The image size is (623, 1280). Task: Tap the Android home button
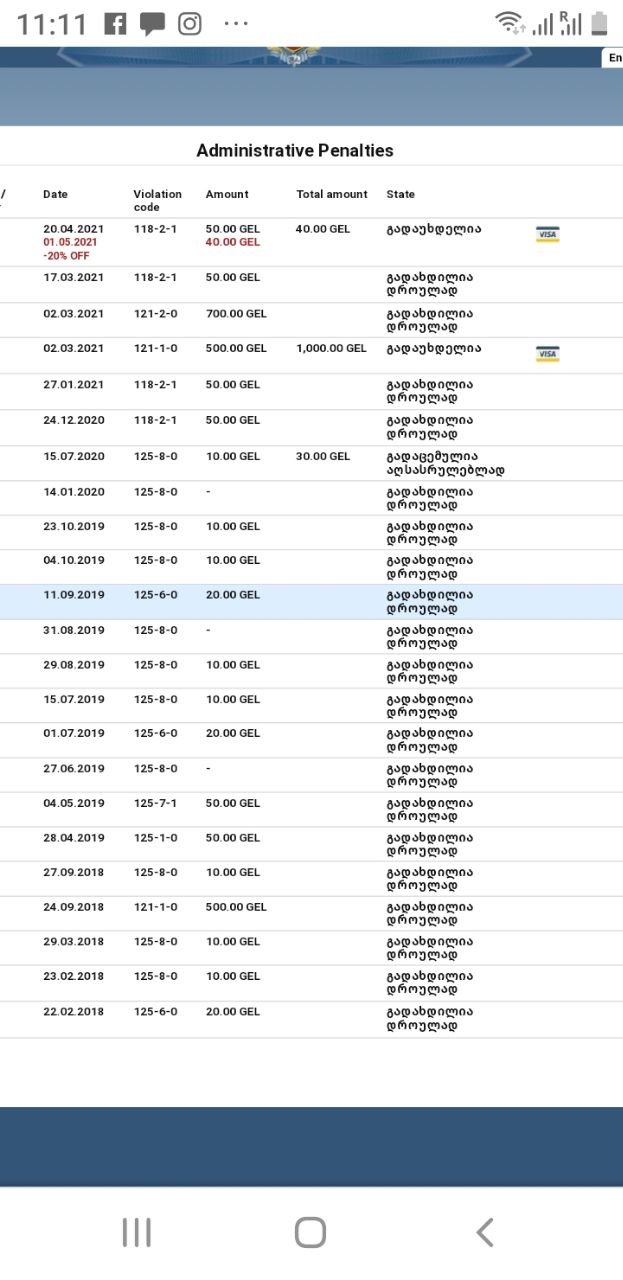pos(310,1232)
